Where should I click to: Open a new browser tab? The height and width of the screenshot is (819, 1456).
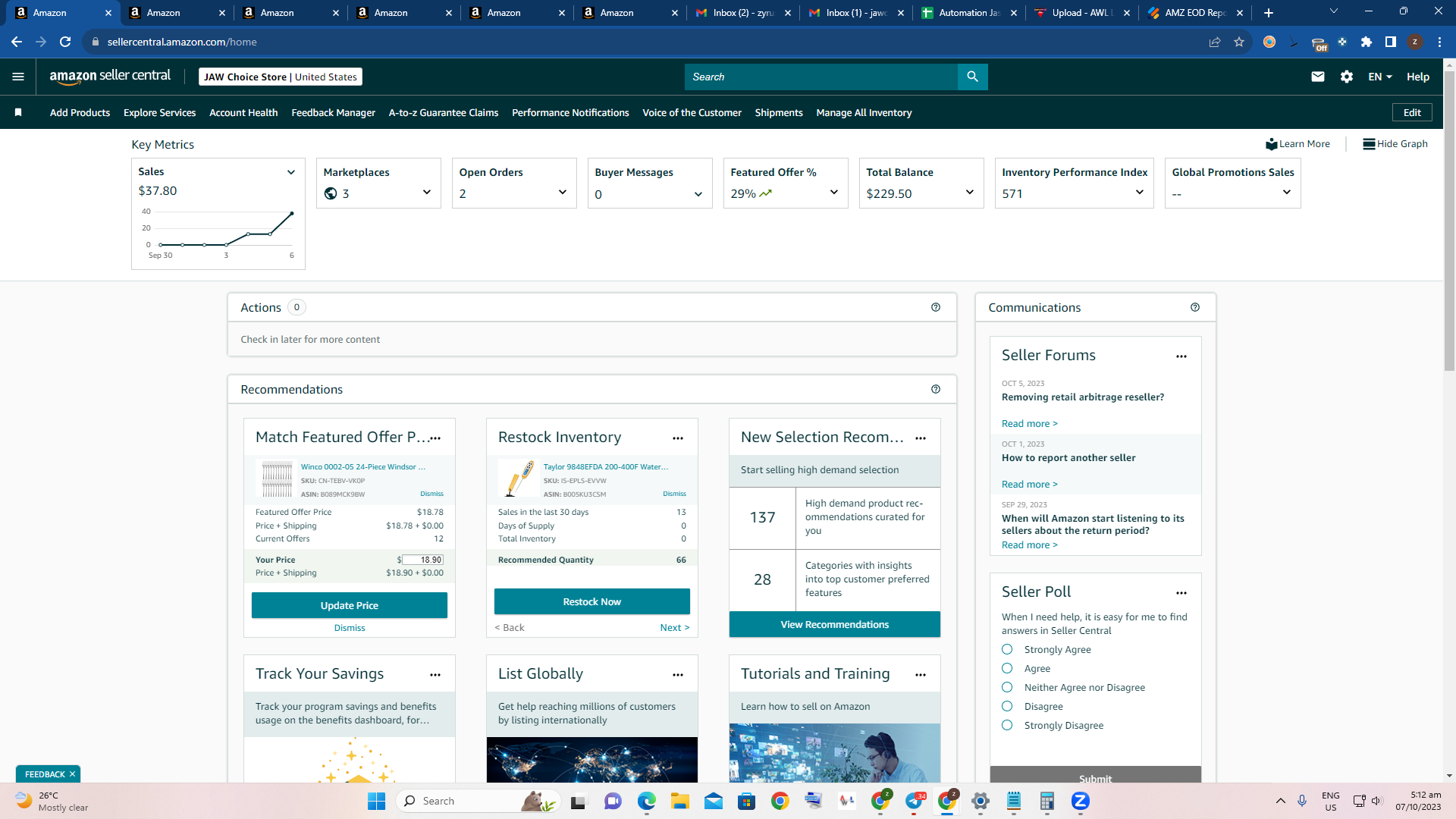1269,13
